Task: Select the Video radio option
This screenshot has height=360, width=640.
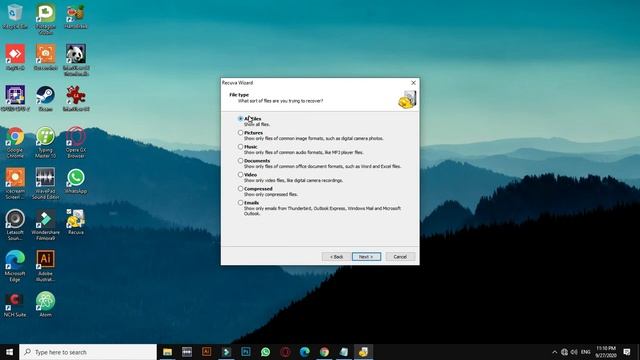Action: click(240, 174)
